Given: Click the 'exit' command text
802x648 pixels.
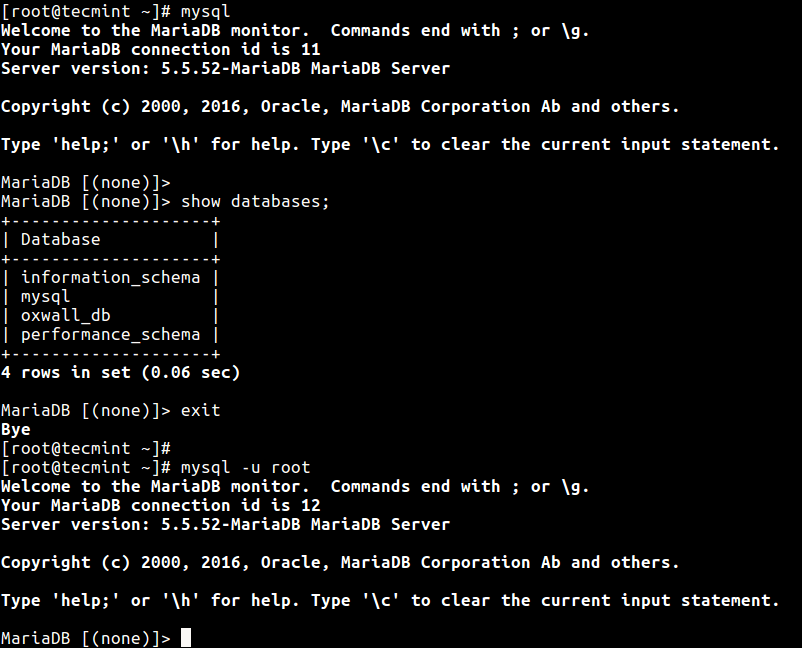Looking at the screenshot, I should pos(200,410).
